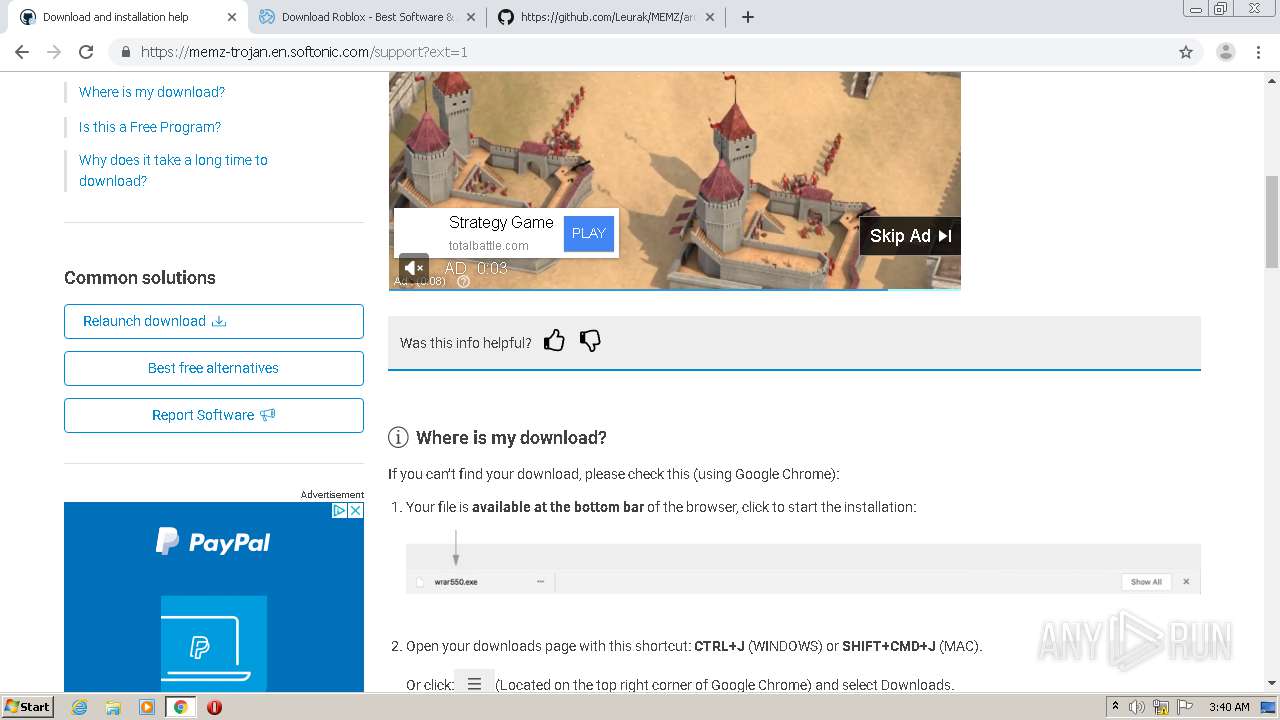Click the Relaunch download button
This screenshot has width=1280, height=720.
pos(214,321)
